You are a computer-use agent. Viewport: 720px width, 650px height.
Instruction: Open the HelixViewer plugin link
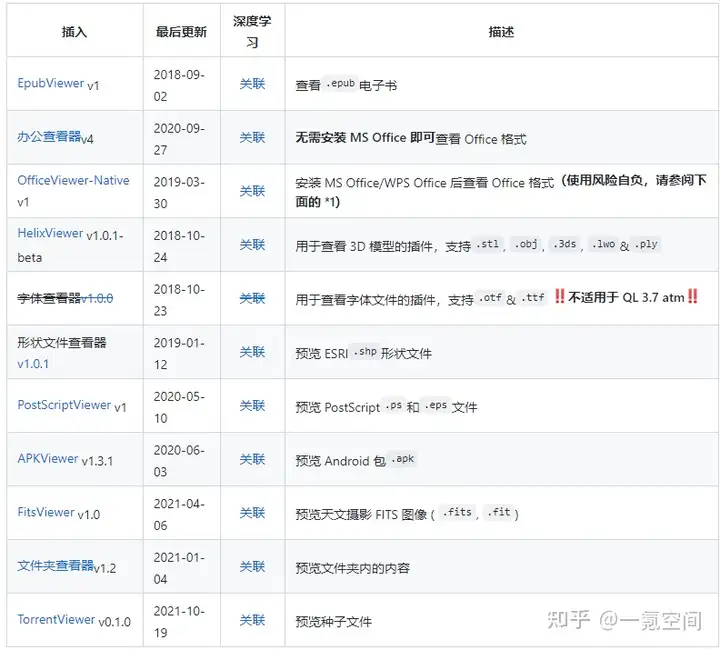tap(50, 233)
